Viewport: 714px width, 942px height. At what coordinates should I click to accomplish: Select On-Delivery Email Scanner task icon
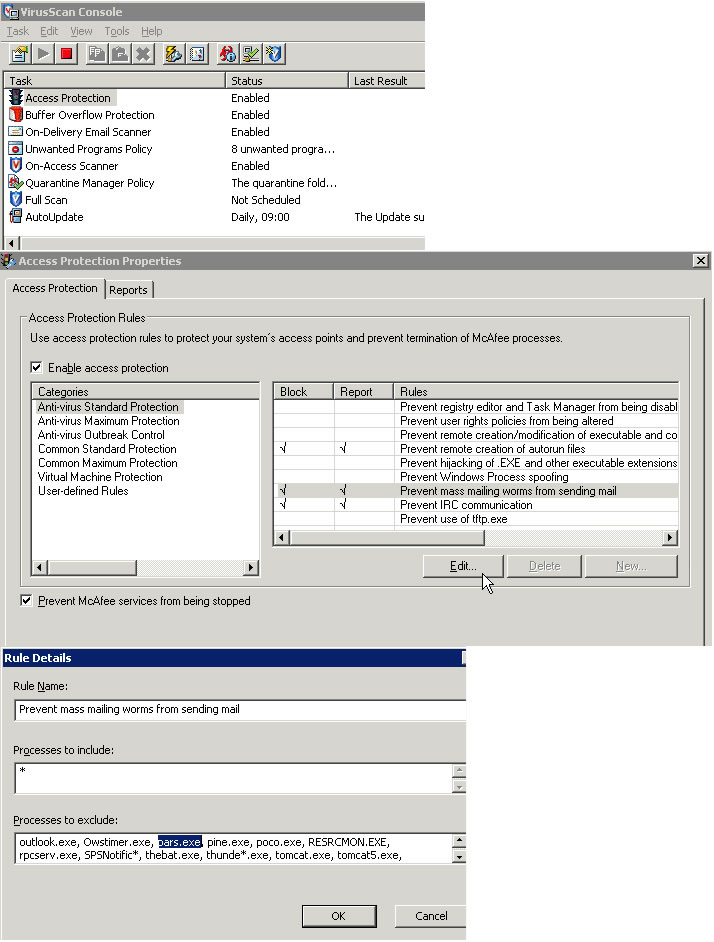click(16, 132)
